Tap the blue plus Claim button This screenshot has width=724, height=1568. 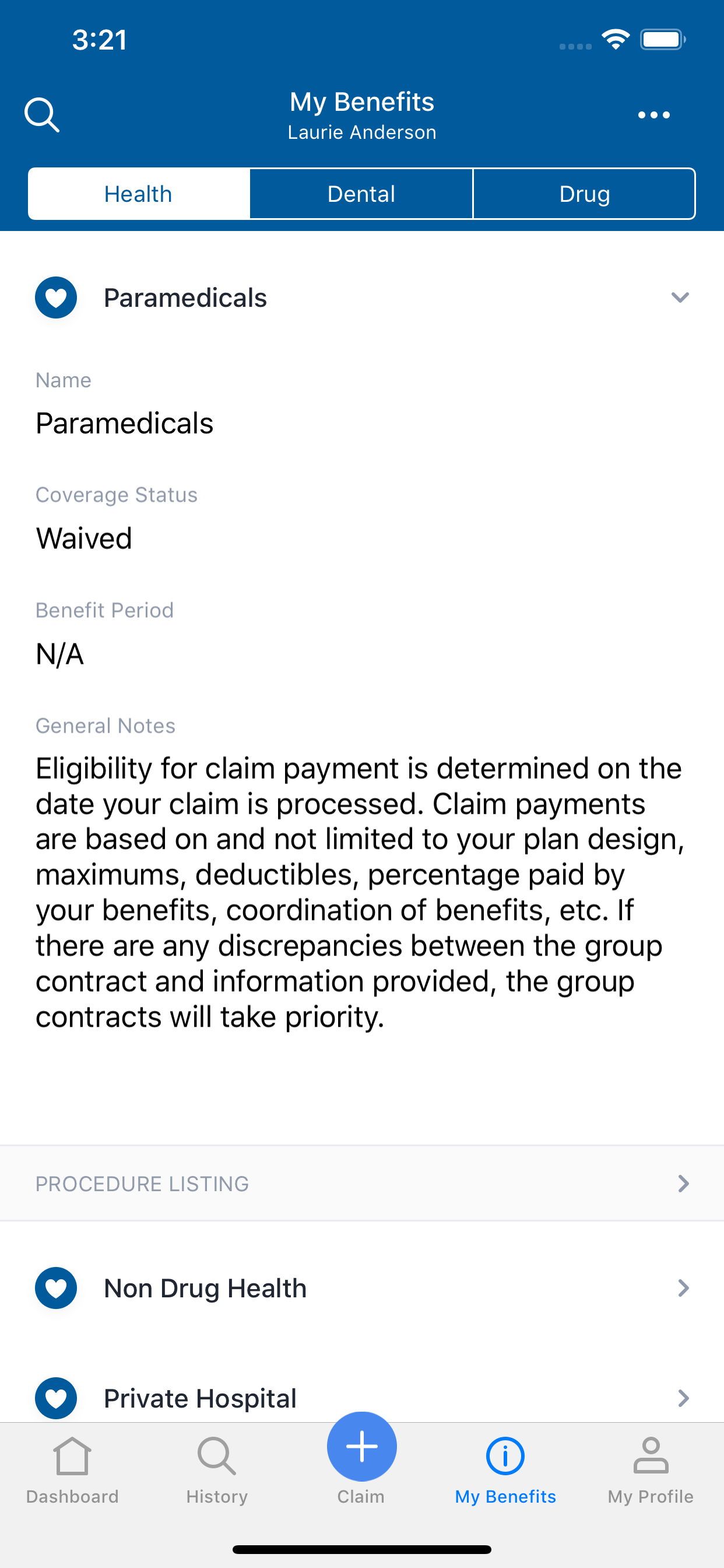(362, 1446)
